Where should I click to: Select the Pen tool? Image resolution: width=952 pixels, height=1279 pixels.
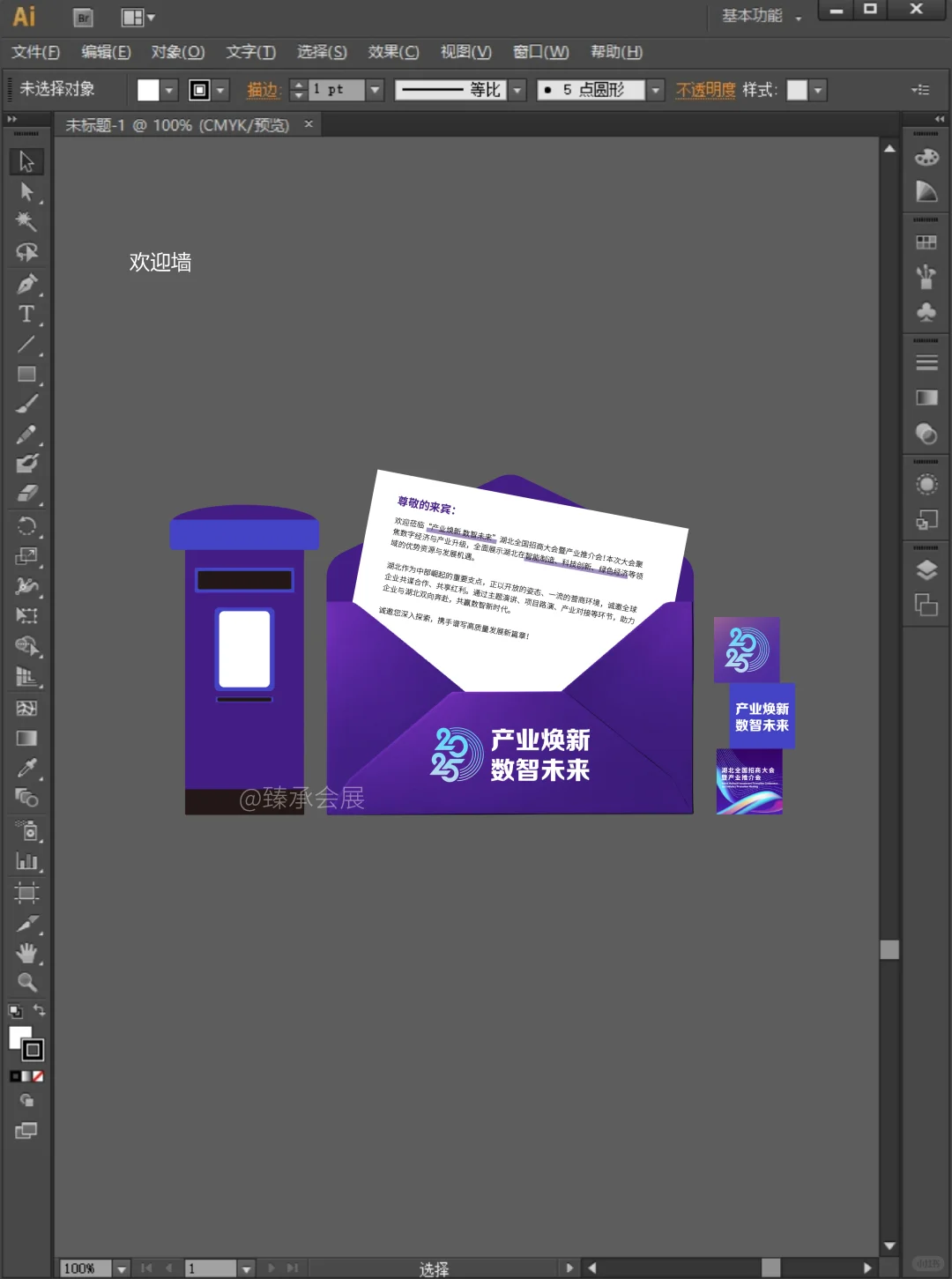[26, 284]
